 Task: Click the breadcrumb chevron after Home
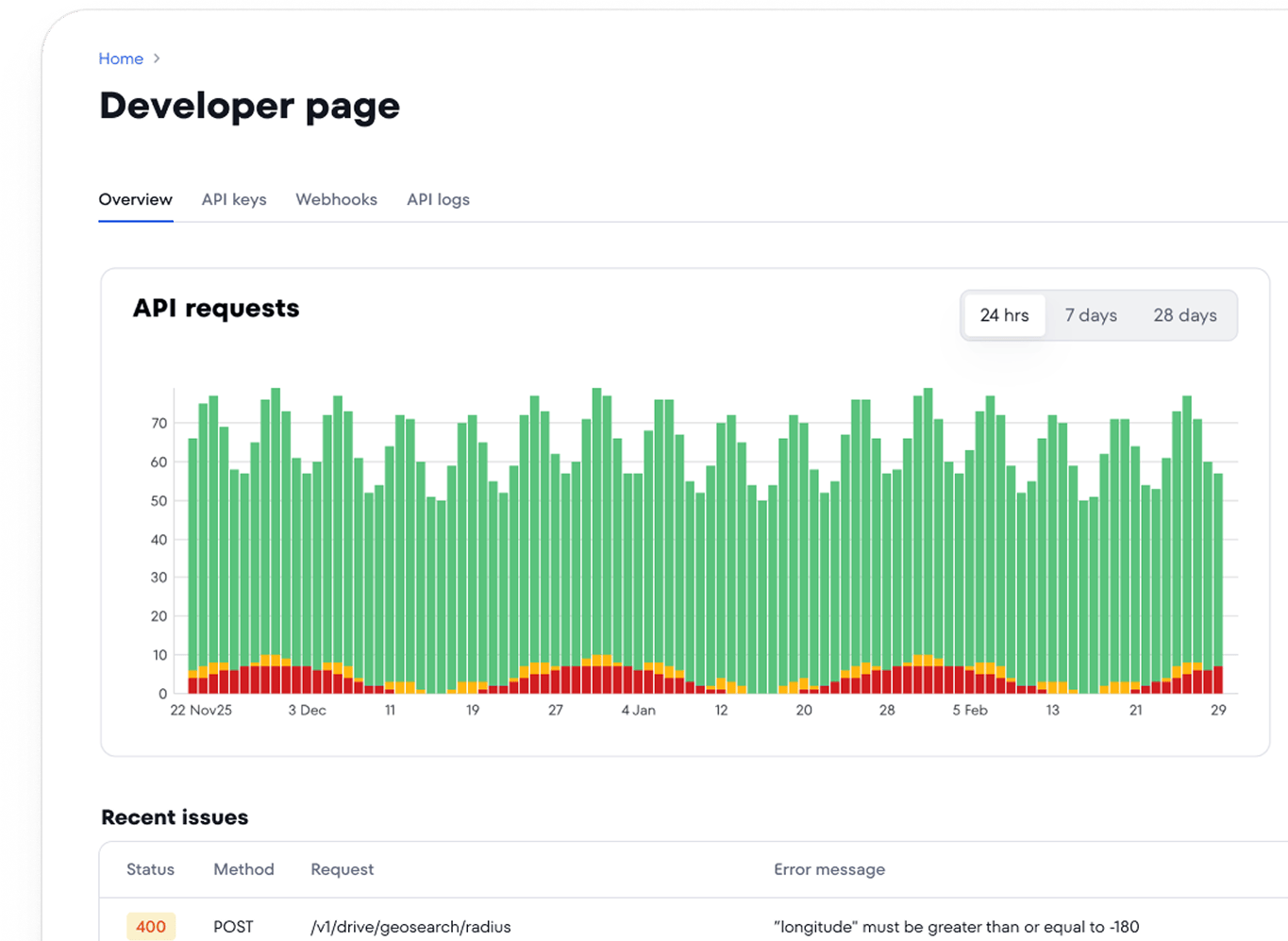coord(157,59)
